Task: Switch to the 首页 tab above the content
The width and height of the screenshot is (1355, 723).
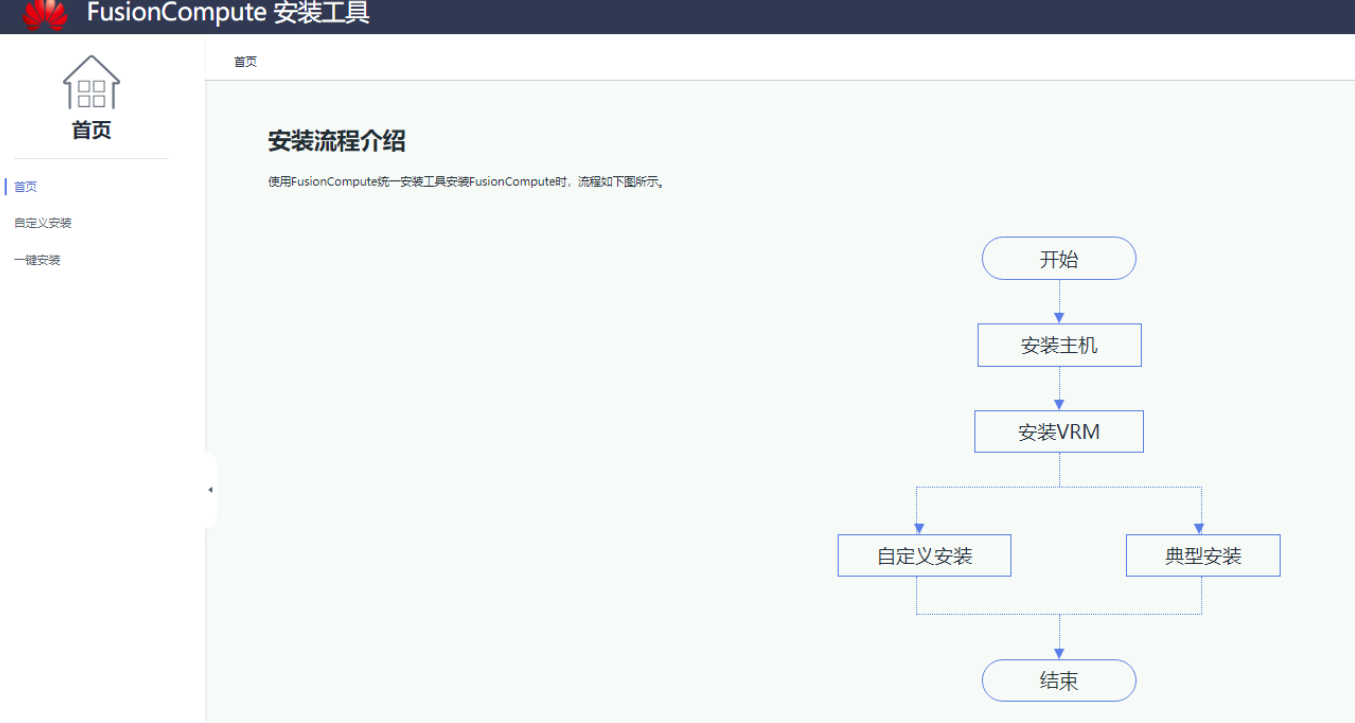Action: [245, 62]
